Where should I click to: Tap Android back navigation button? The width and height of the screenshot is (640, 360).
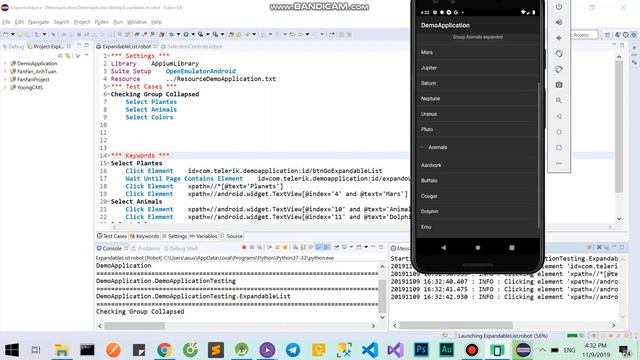444,247
